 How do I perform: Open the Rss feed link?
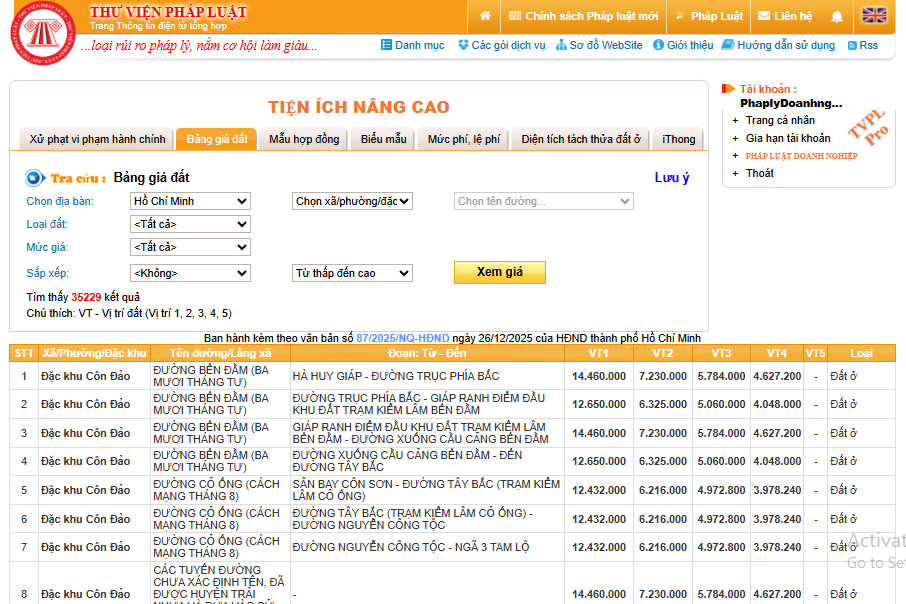[863, 45]
